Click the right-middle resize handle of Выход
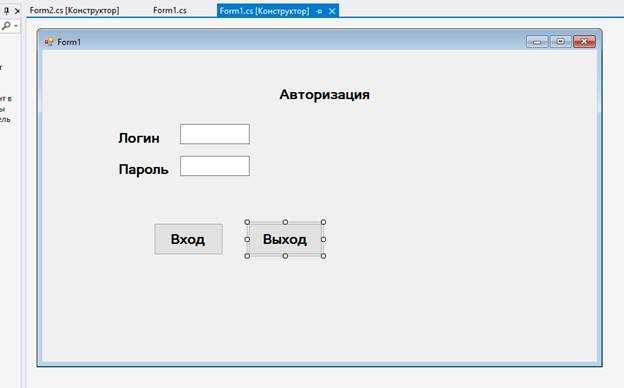Viewport: 624px width, 388px height. tap(323, 239)
